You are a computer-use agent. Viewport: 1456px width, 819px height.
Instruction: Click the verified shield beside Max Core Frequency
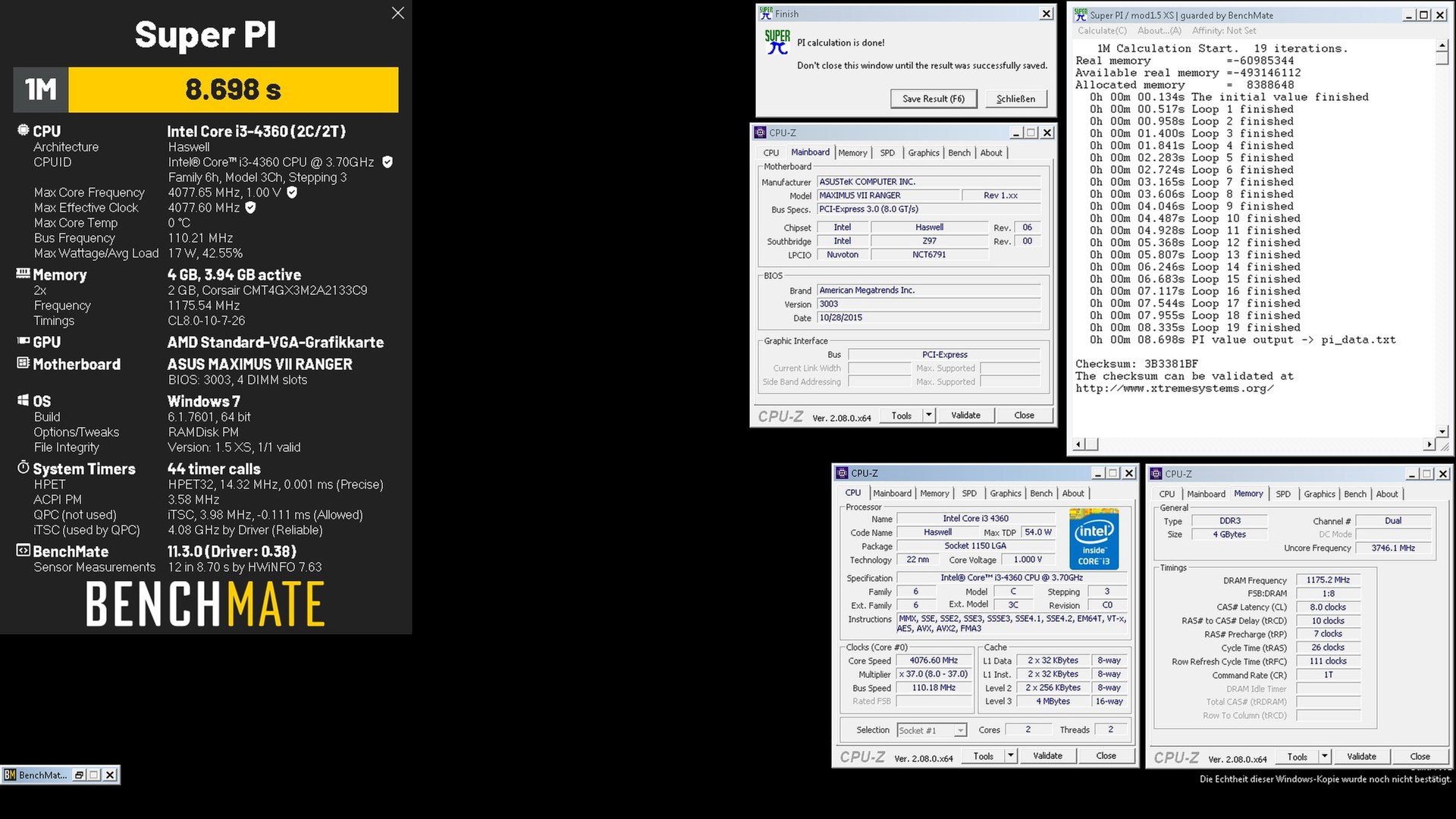pos(292,192)
